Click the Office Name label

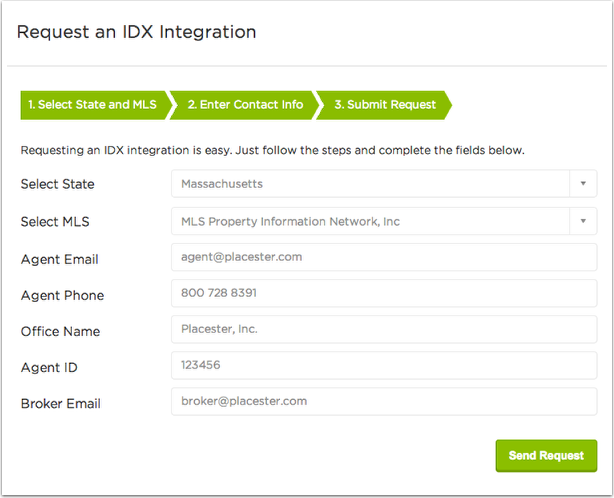[60, 331]
